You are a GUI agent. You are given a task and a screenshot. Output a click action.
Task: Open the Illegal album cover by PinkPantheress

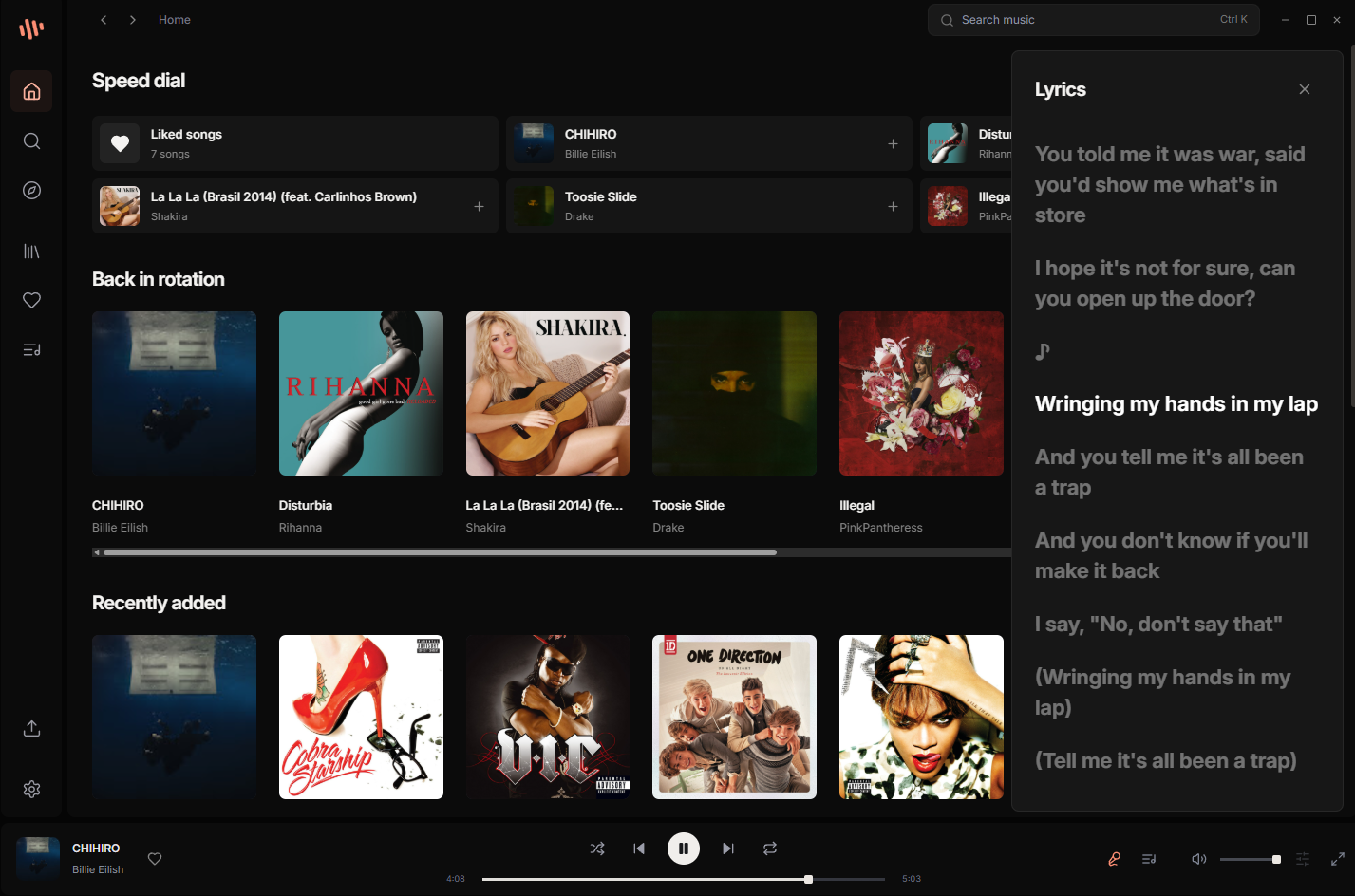[x=921, y=393]
